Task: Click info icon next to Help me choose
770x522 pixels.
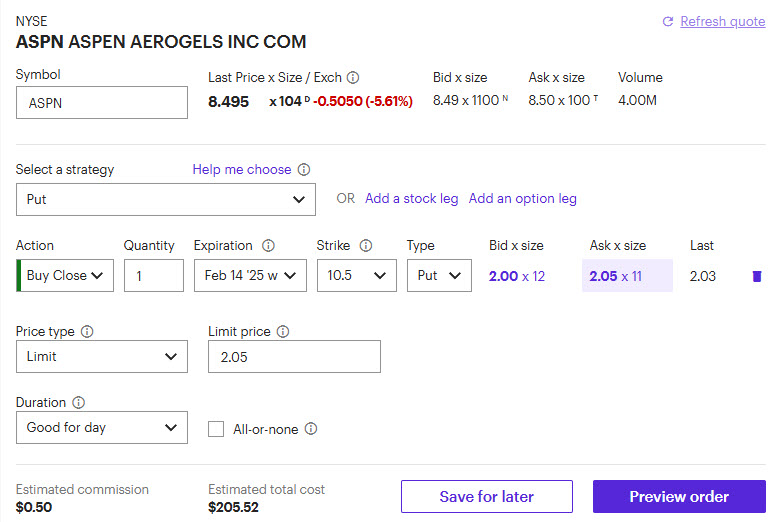Action: 304,170
